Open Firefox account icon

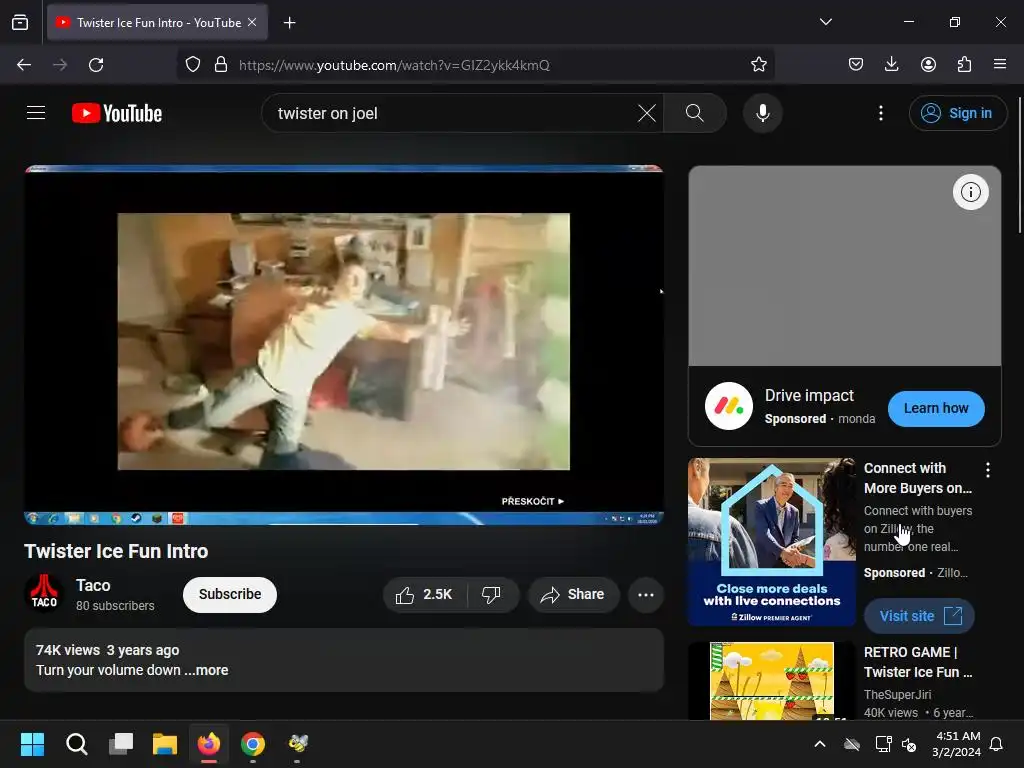click(928, 64)
